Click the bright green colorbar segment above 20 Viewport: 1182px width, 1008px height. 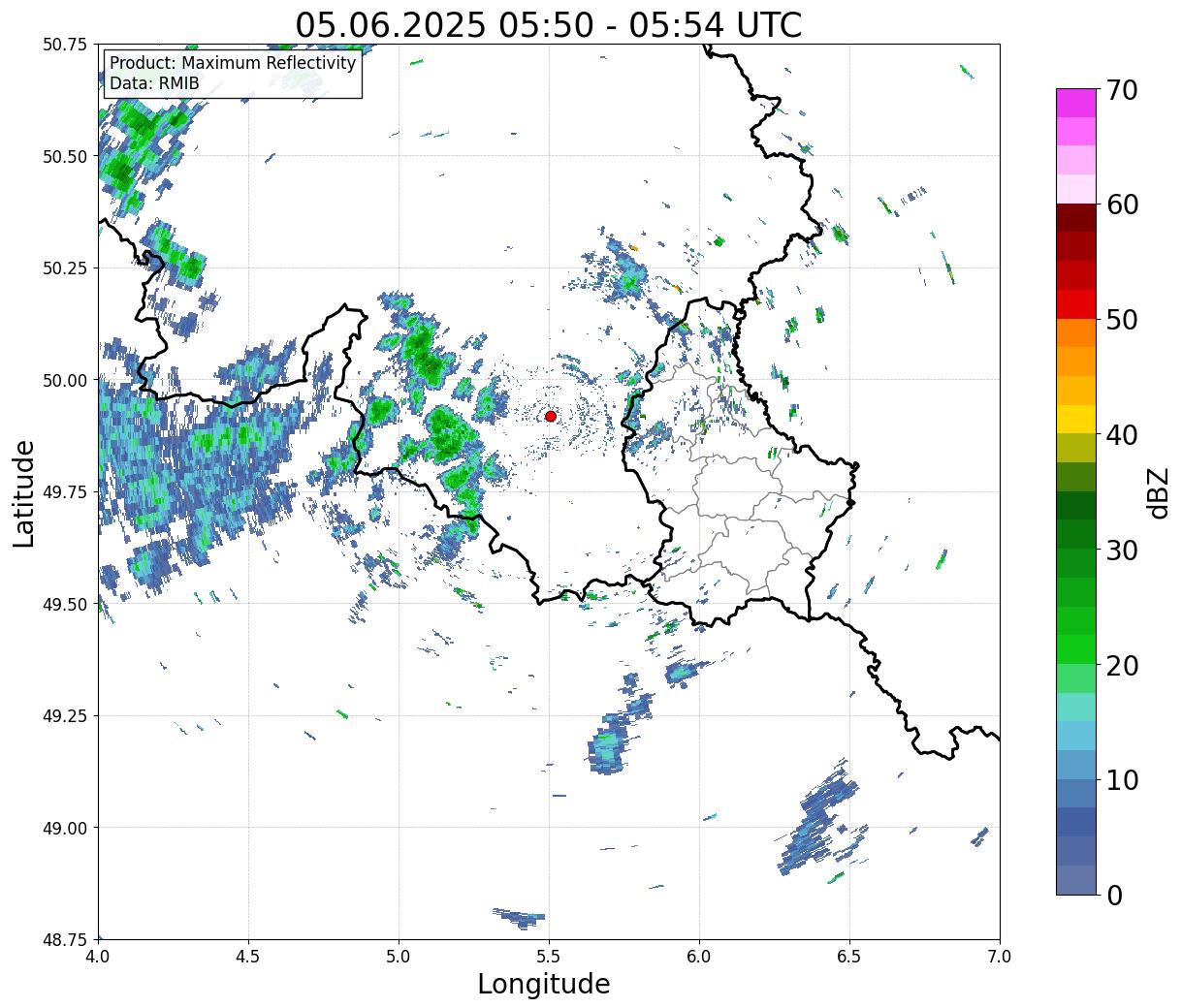(x=1075, y=648)
